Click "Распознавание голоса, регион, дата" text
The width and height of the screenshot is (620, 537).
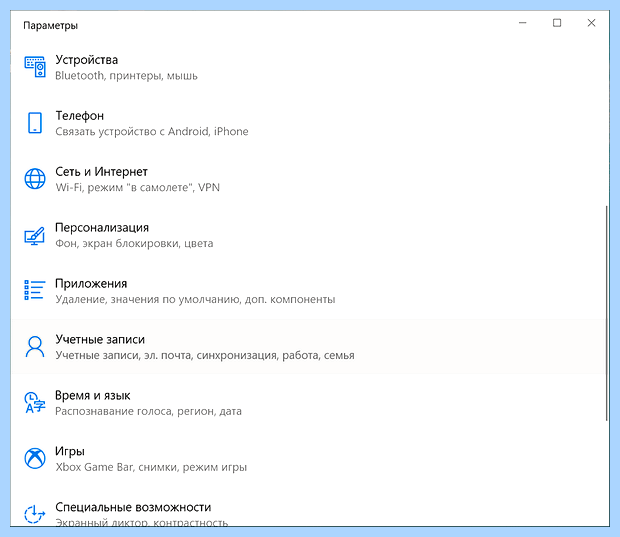pos(148,411)
